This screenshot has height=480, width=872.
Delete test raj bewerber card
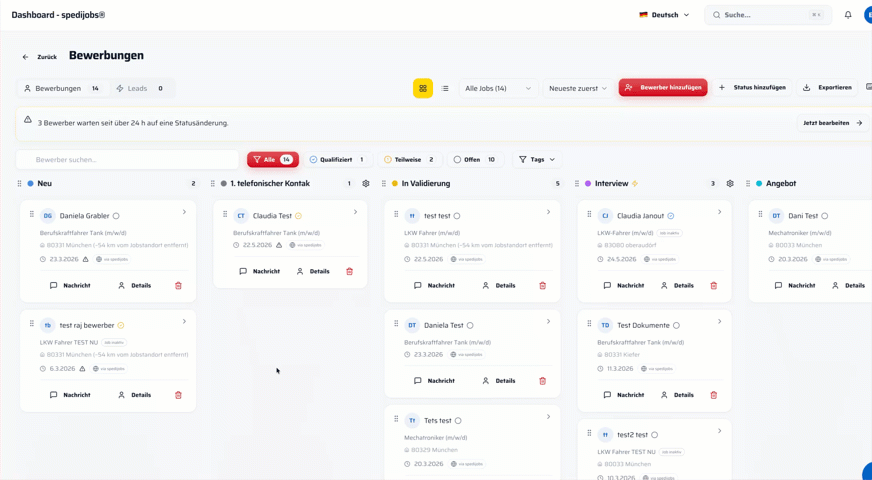pos(179,395)
